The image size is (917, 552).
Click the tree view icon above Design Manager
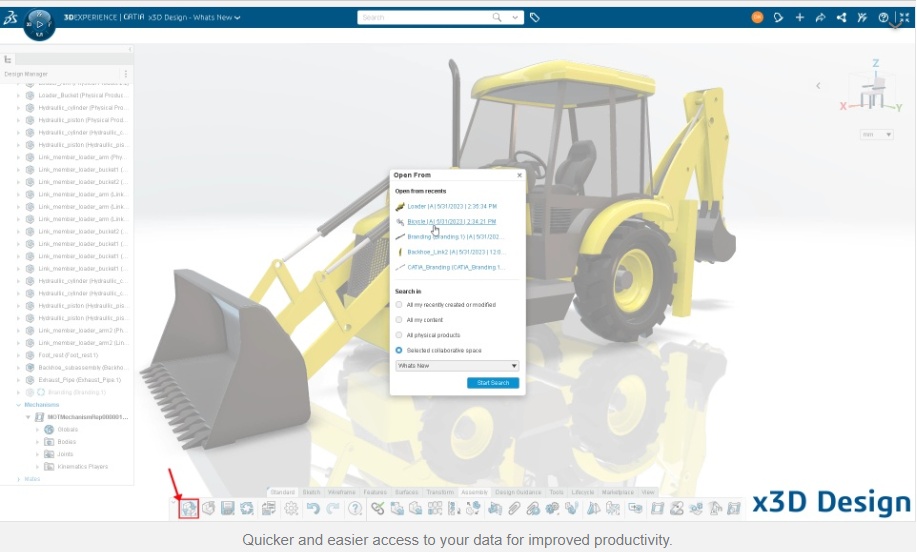[8, 60]
